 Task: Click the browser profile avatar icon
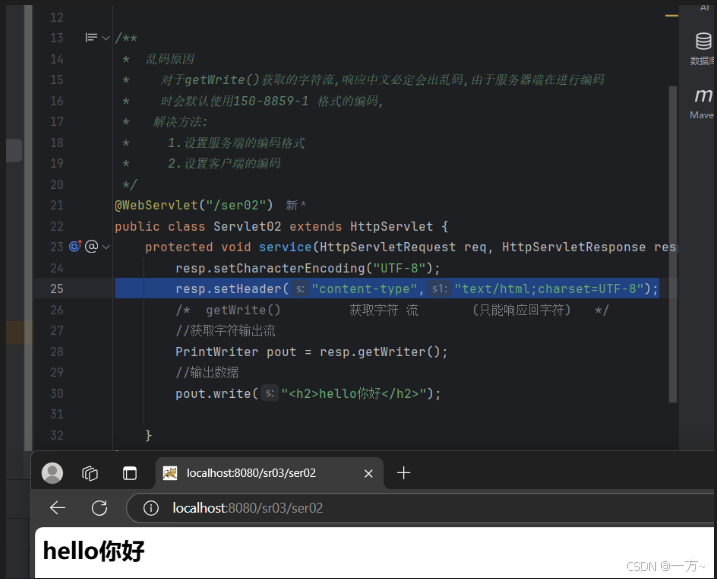(53, 473)
